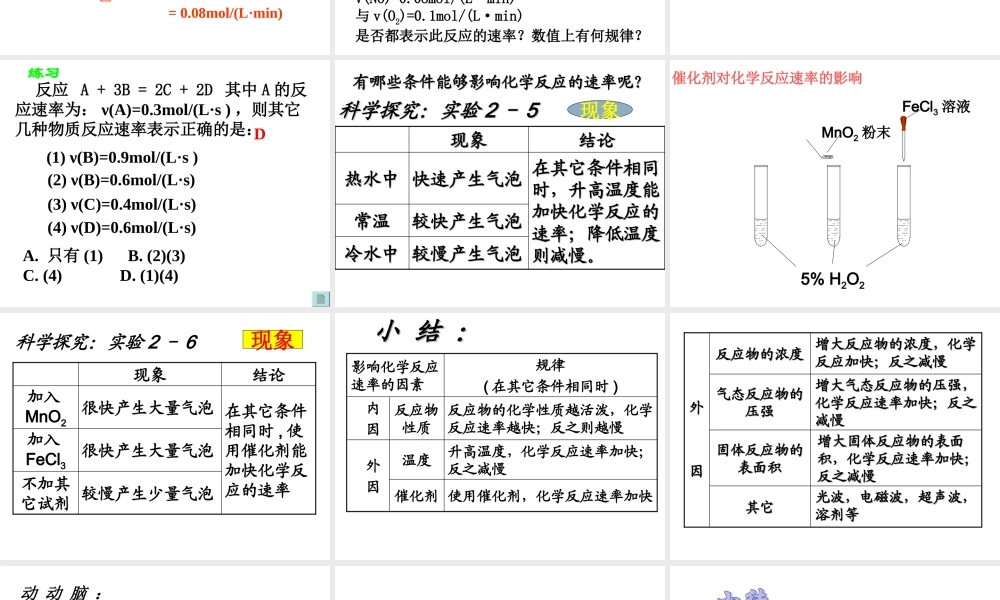Click the leftmost 5% H2O2 test tube

click(x=760, y=205)
